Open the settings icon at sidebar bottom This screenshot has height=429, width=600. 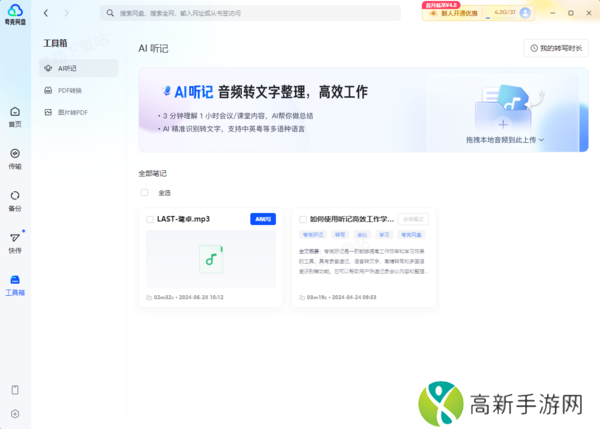pos(15,414)
